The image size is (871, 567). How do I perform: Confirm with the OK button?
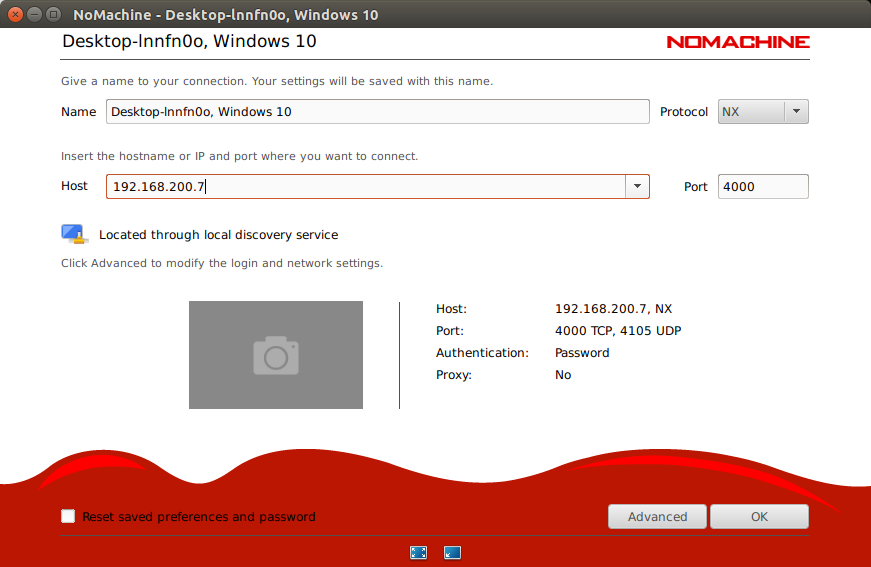759,516
